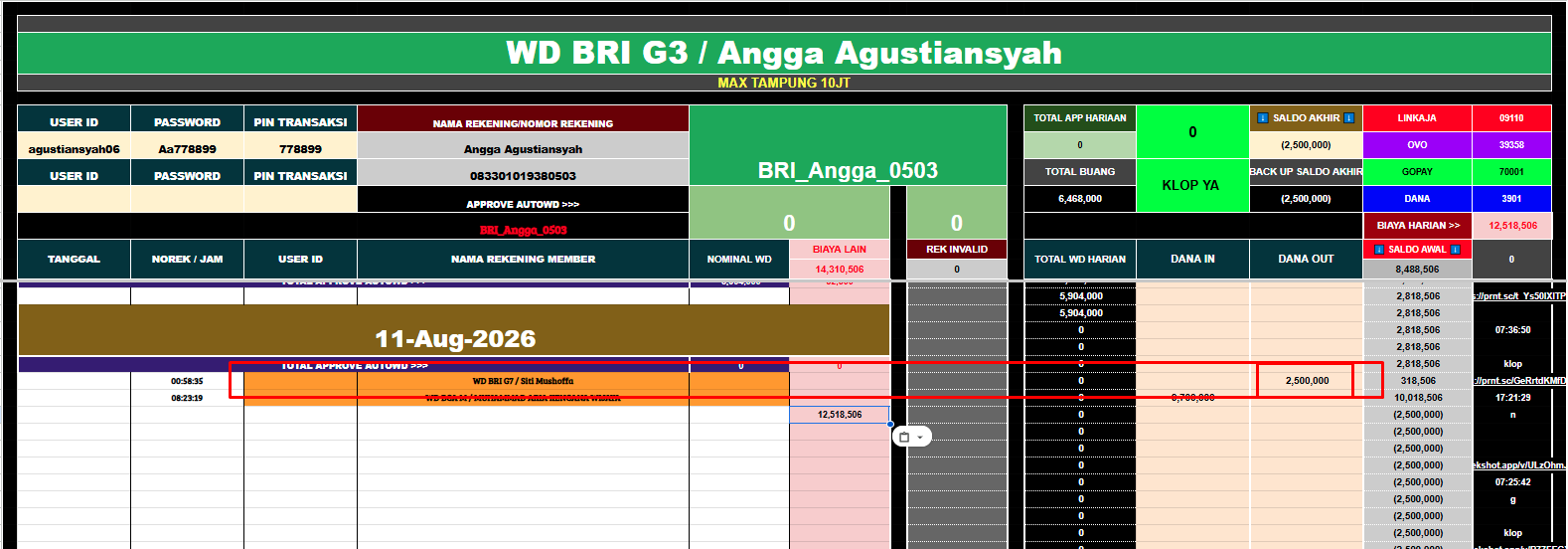
Task: Select the NAMA REKENING MEMBER column header
Action: (x=523, y=259)
